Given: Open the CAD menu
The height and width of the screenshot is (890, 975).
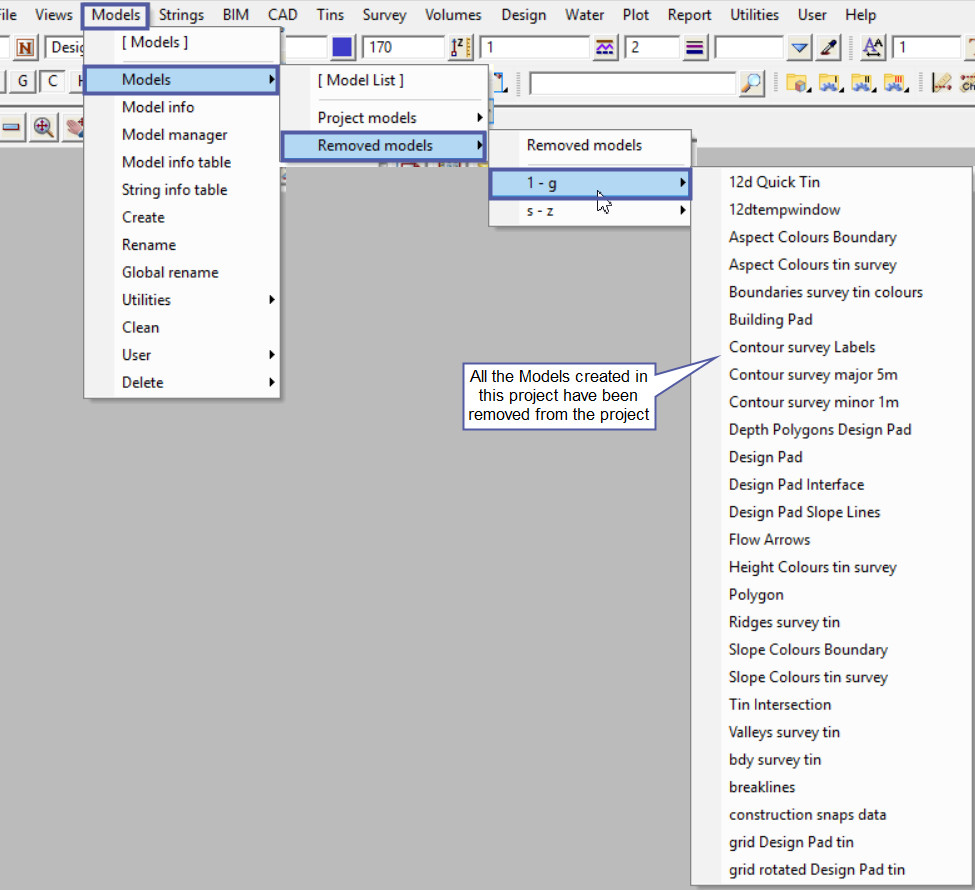Looking at the screenshot, I should (282, 15).
